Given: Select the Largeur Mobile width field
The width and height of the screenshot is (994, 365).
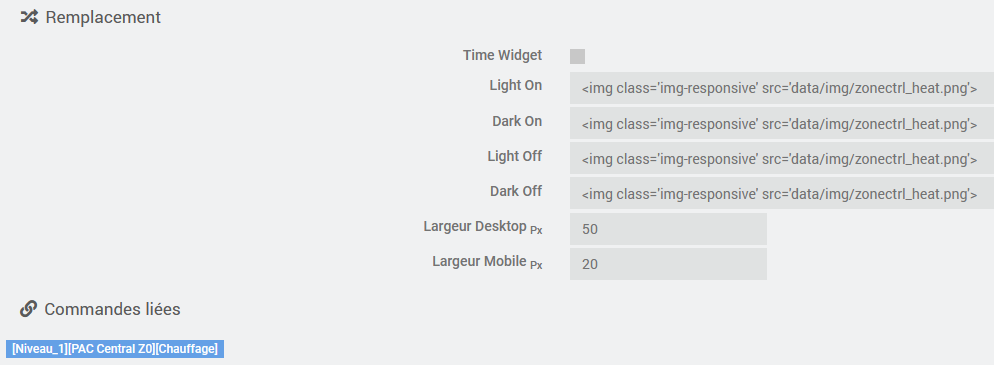Looking at the screenshot, I should pyautogui.click(x=668, y=264).
